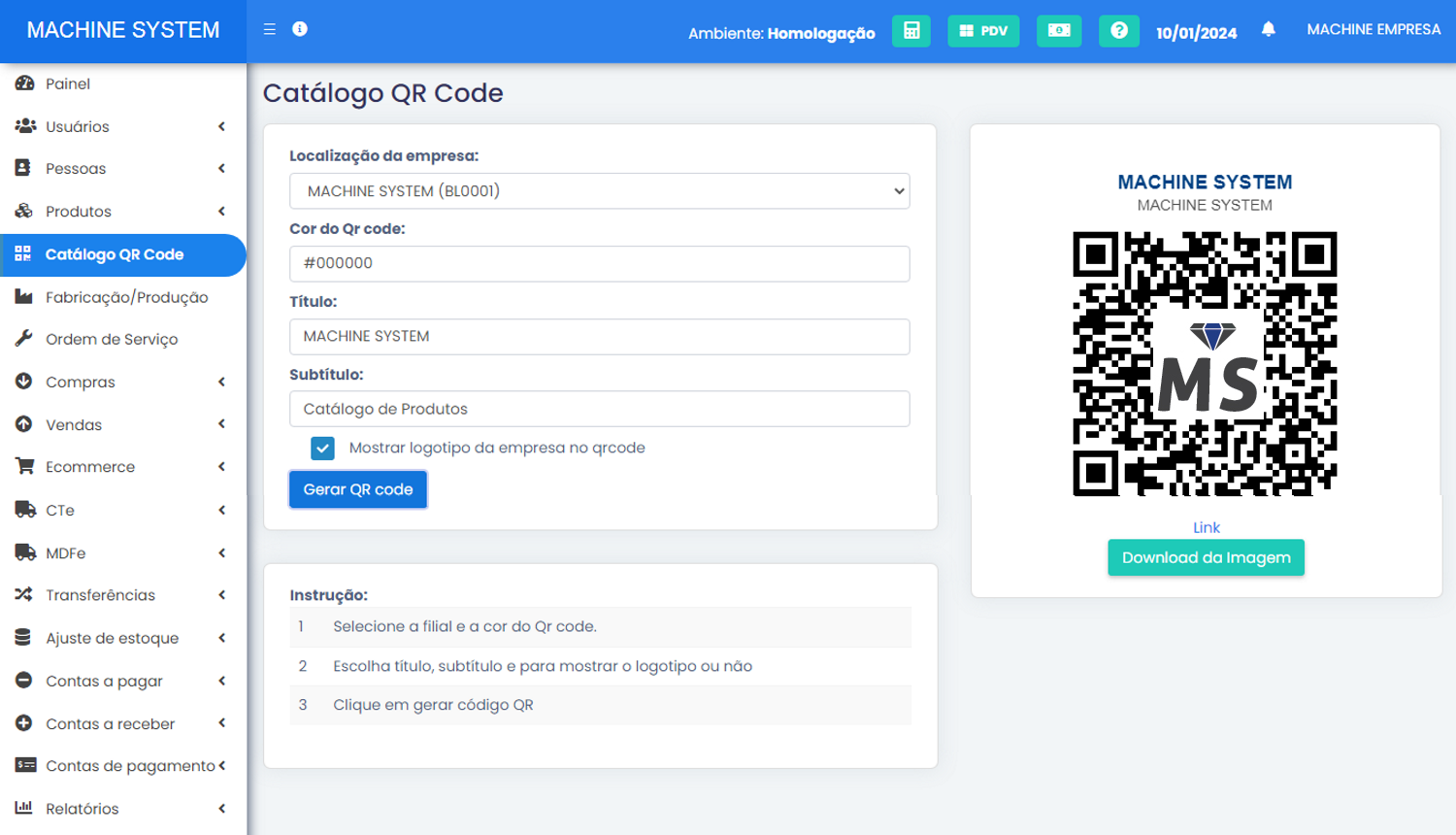This screenshot has width=1456, height=835.
Task: Open the PDV button in the header
Action: tap(983, 31)
